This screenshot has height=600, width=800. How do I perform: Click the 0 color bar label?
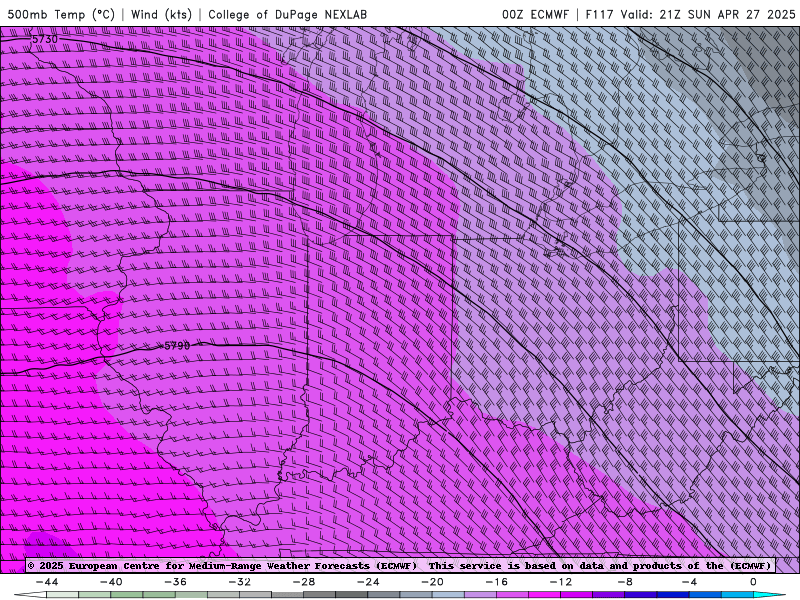tap(753, 582)
